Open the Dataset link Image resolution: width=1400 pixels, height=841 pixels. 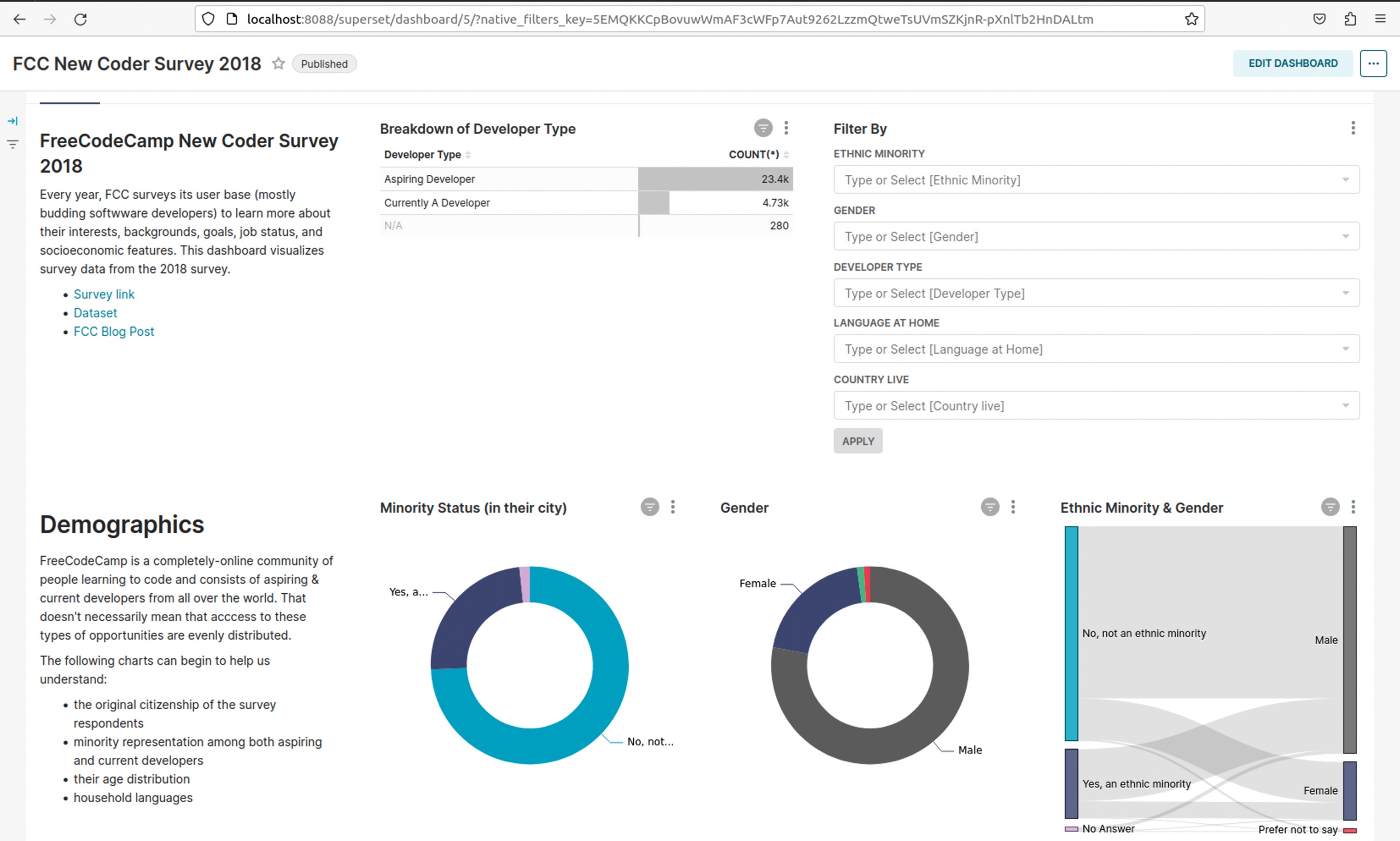[95, 313]
